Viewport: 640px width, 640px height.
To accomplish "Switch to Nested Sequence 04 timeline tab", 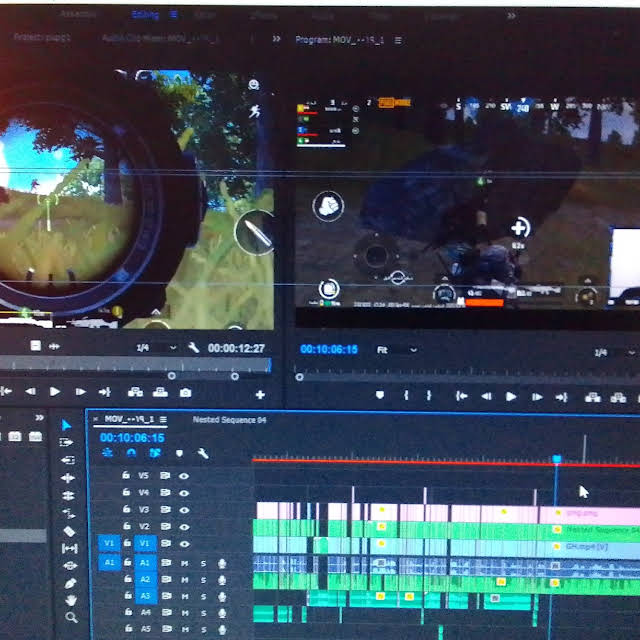I will point(229,420).
